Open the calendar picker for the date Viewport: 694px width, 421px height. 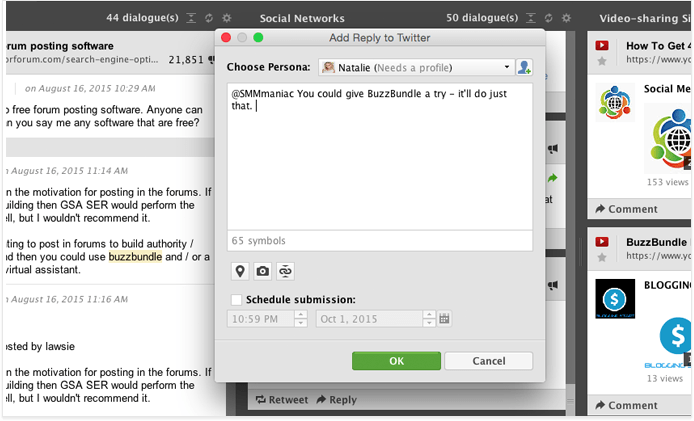(444, 319)
